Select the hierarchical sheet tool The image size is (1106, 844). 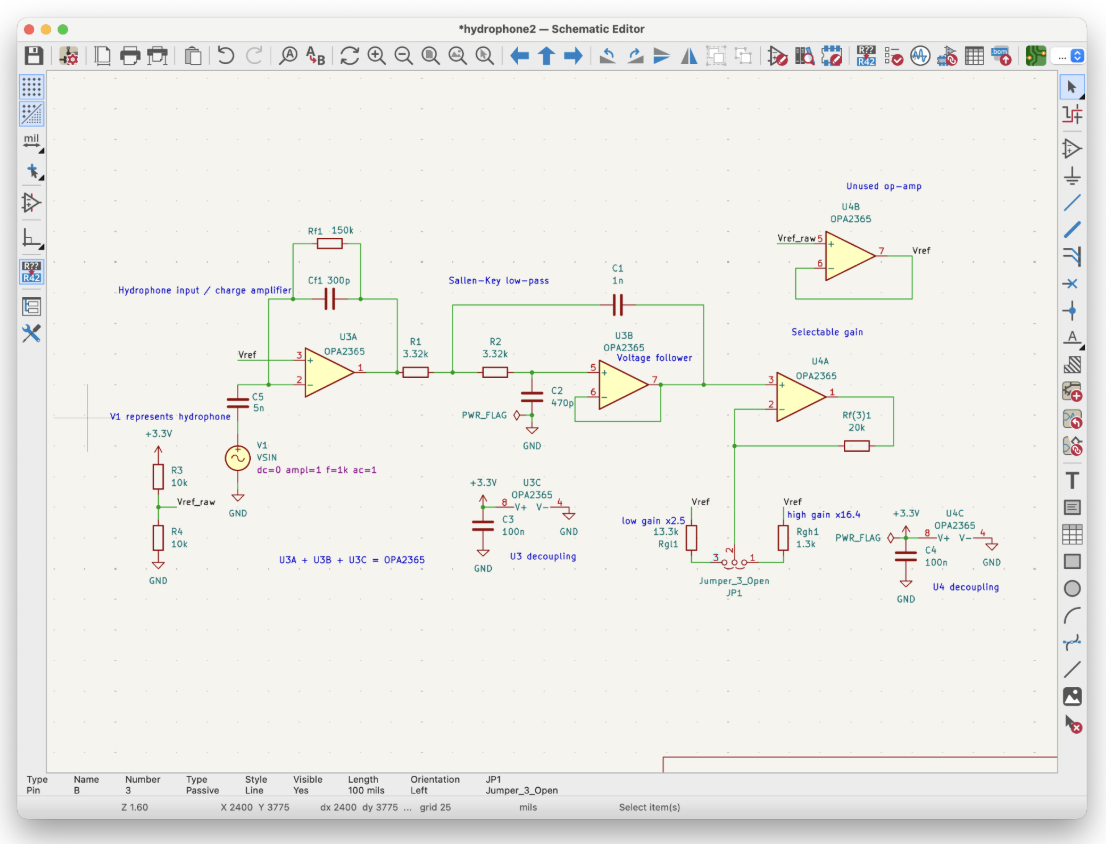coord(1072,391)
